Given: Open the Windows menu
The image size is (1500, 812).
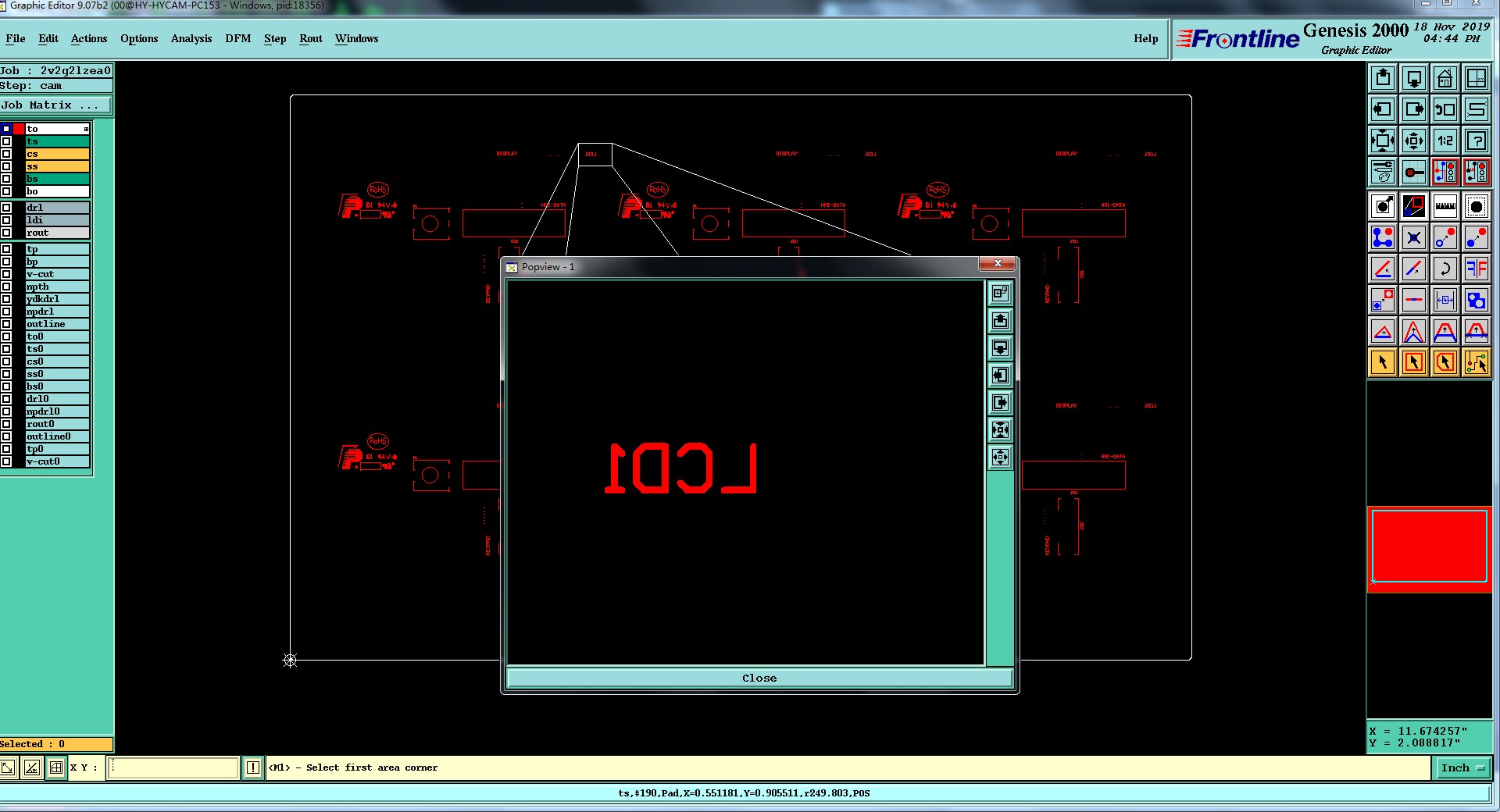Looking at the screenshot, I should click(x=356, y=39).
